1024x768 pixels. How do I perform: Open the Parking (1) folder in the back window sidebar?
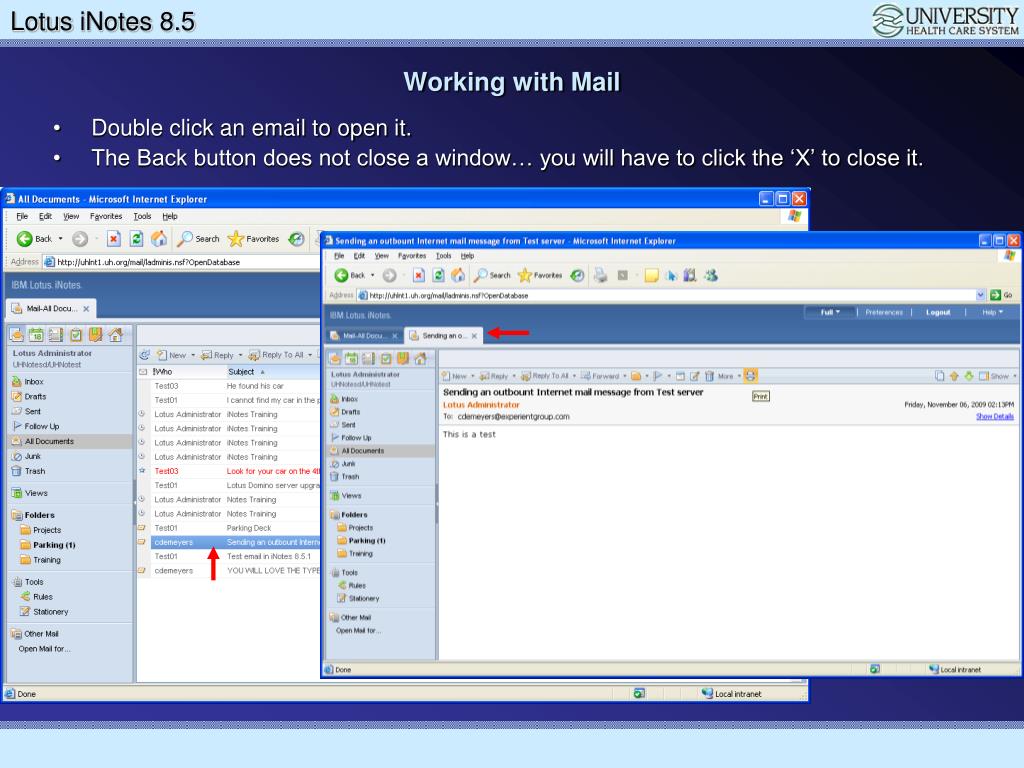[x=48, y=545]
